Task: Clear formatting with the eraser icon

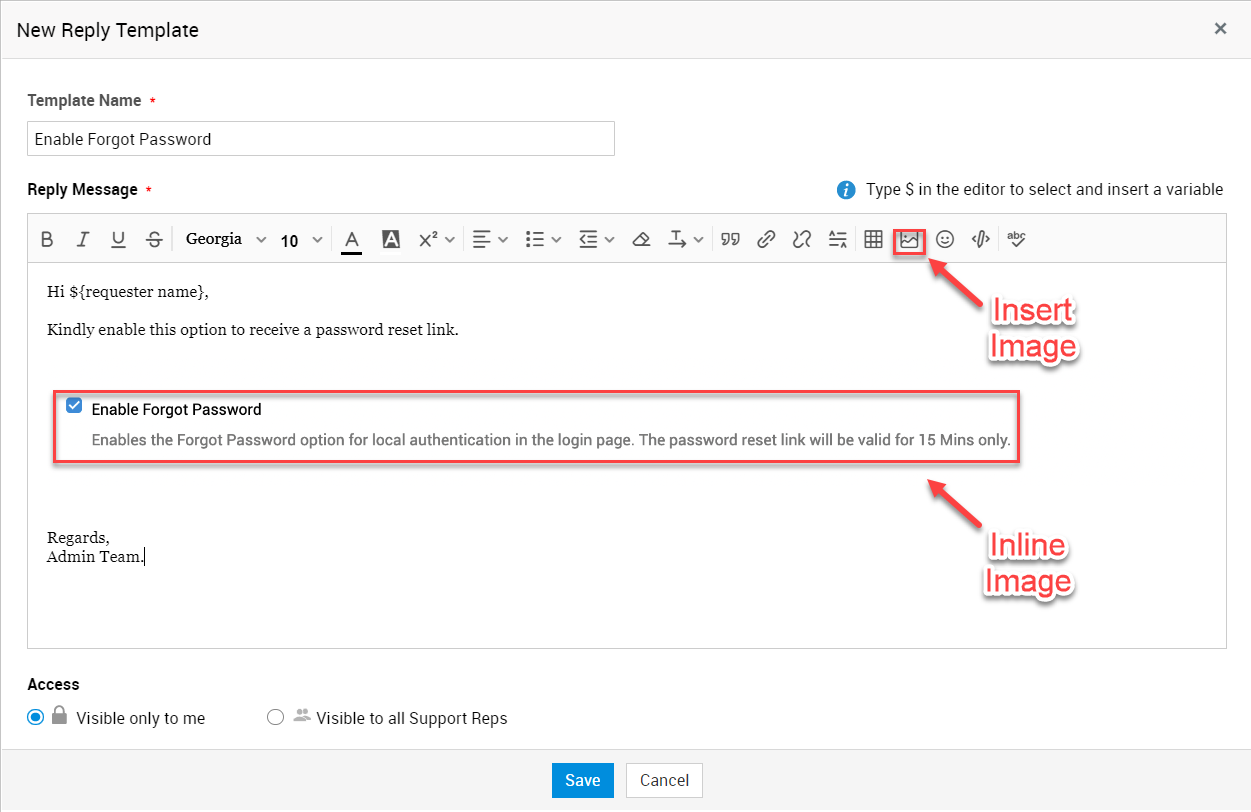Action: 642,240
